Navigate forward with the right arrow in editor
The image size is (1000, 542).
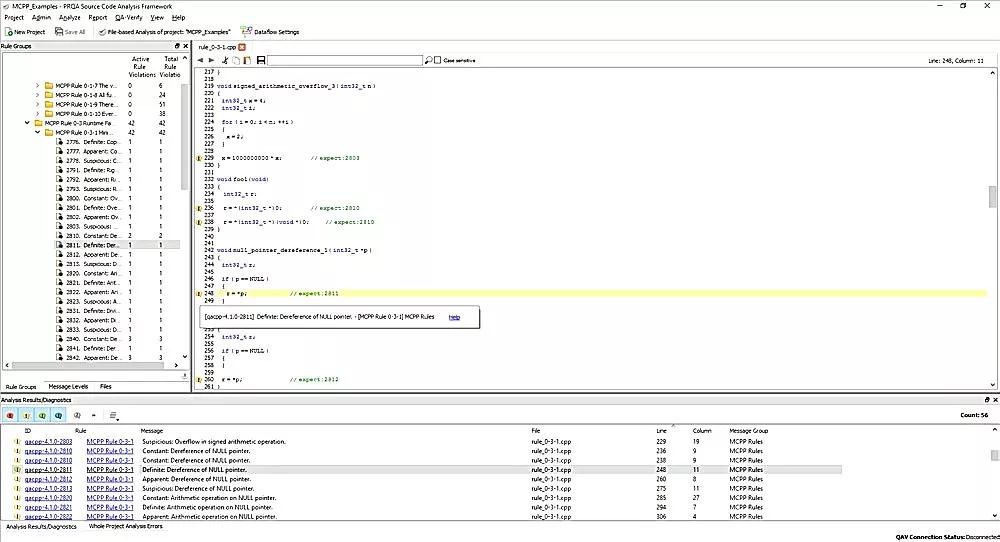coord(212,60)
